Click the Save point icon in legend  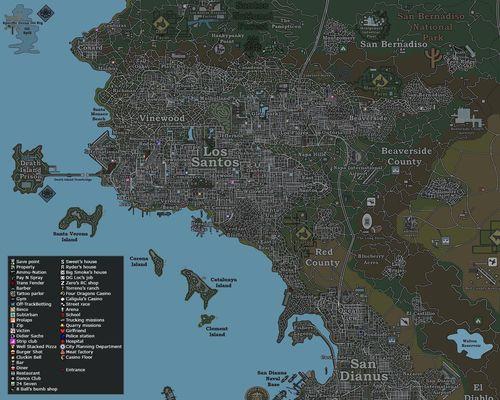[12, 262]
